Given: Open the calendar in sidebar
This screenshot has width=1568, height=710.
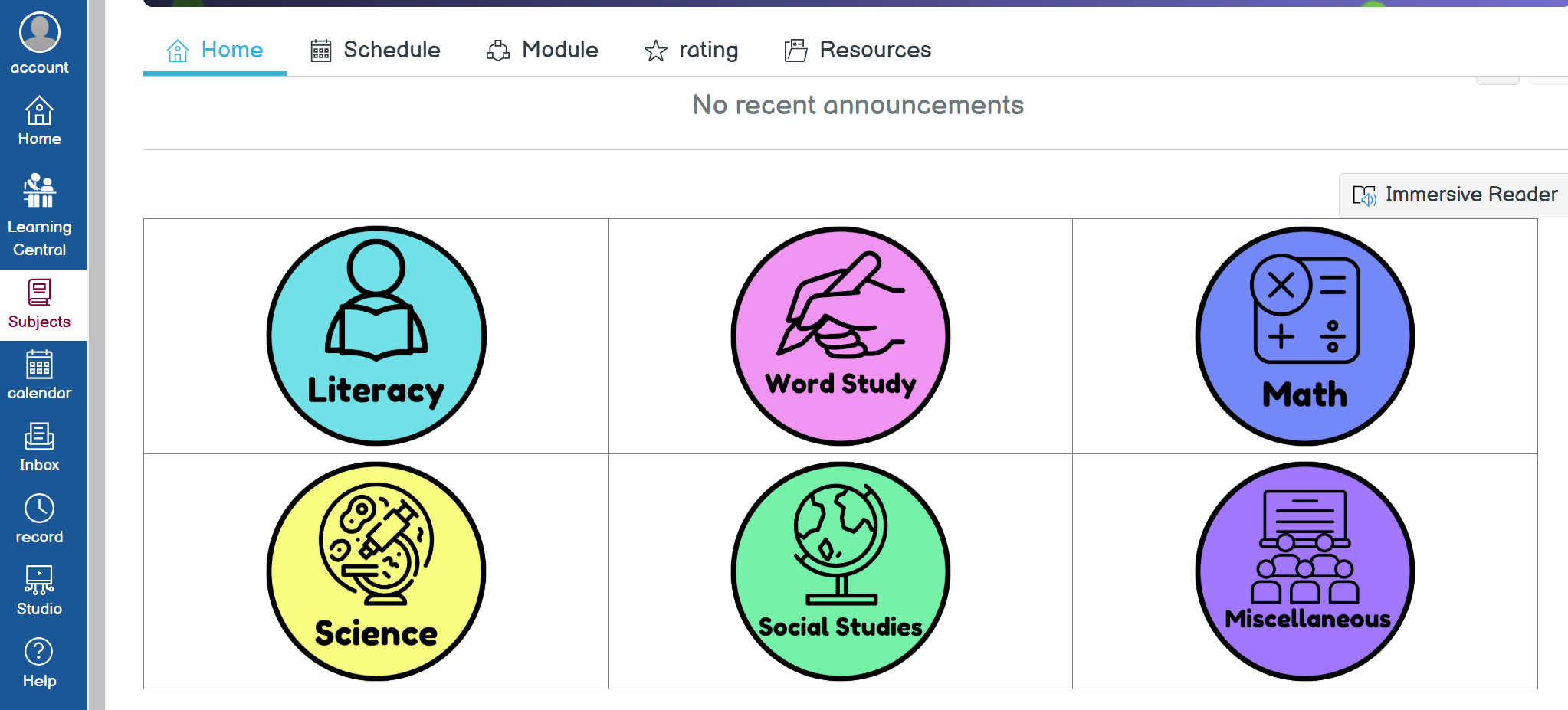Looking at the screenshot, I should [39, 375].
